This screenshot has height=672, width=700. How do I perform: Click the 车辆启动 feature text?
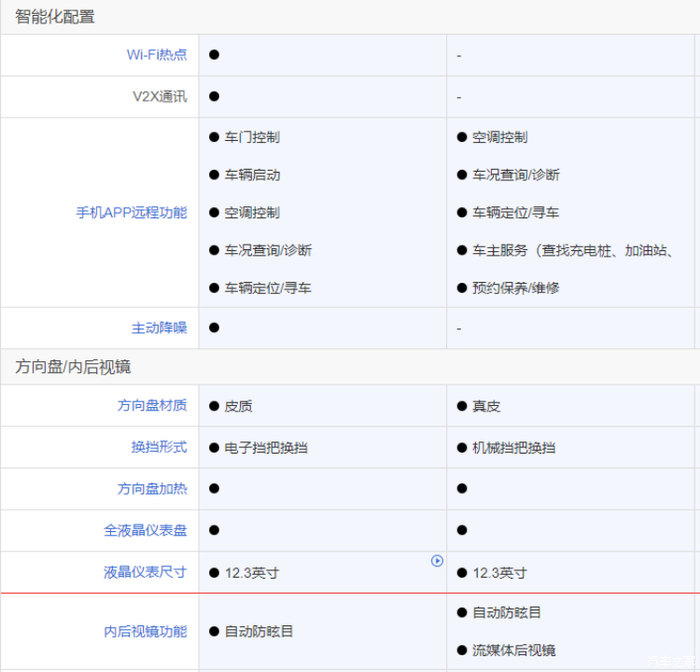coord(252,175)
